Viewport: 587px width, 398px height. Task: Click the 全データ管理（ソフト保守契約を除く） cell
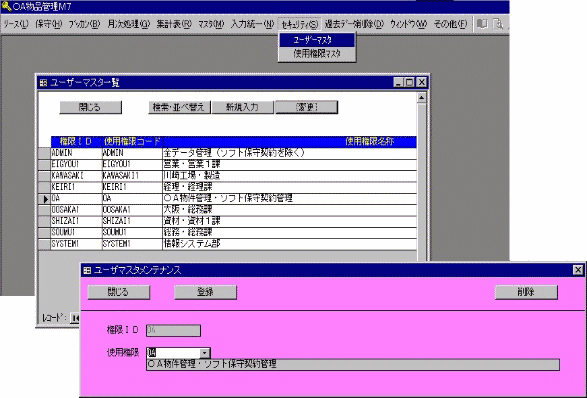point(289,153)
